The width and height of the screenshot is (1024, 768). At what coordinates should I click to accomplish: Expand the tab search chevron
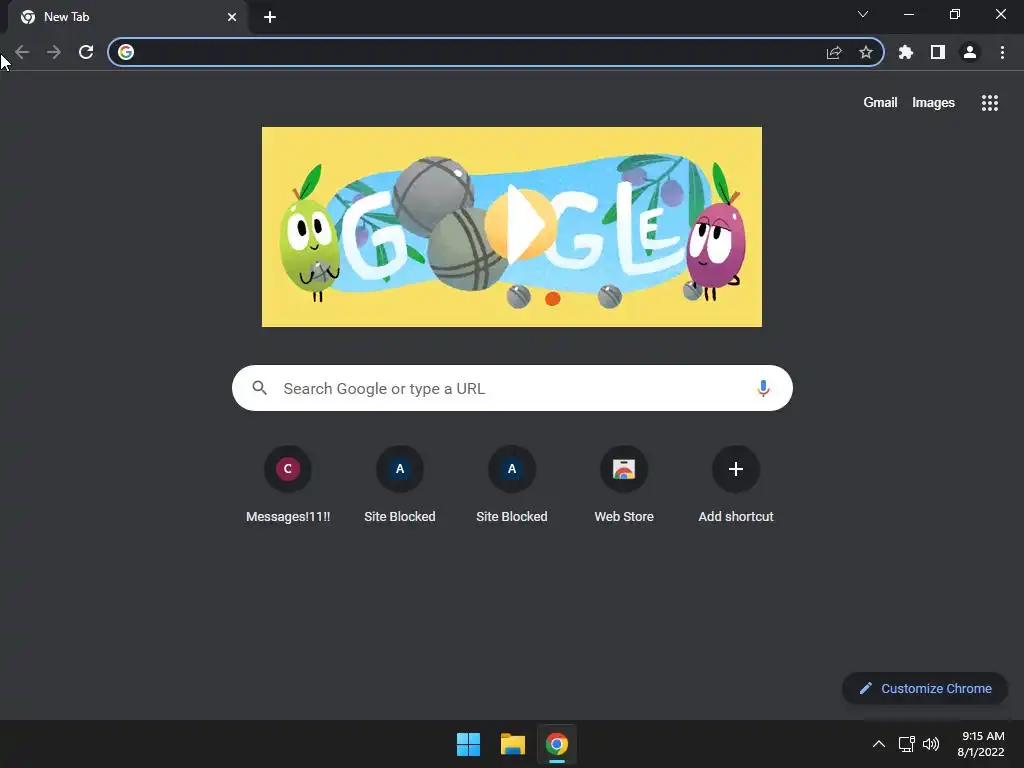point(863,14)
